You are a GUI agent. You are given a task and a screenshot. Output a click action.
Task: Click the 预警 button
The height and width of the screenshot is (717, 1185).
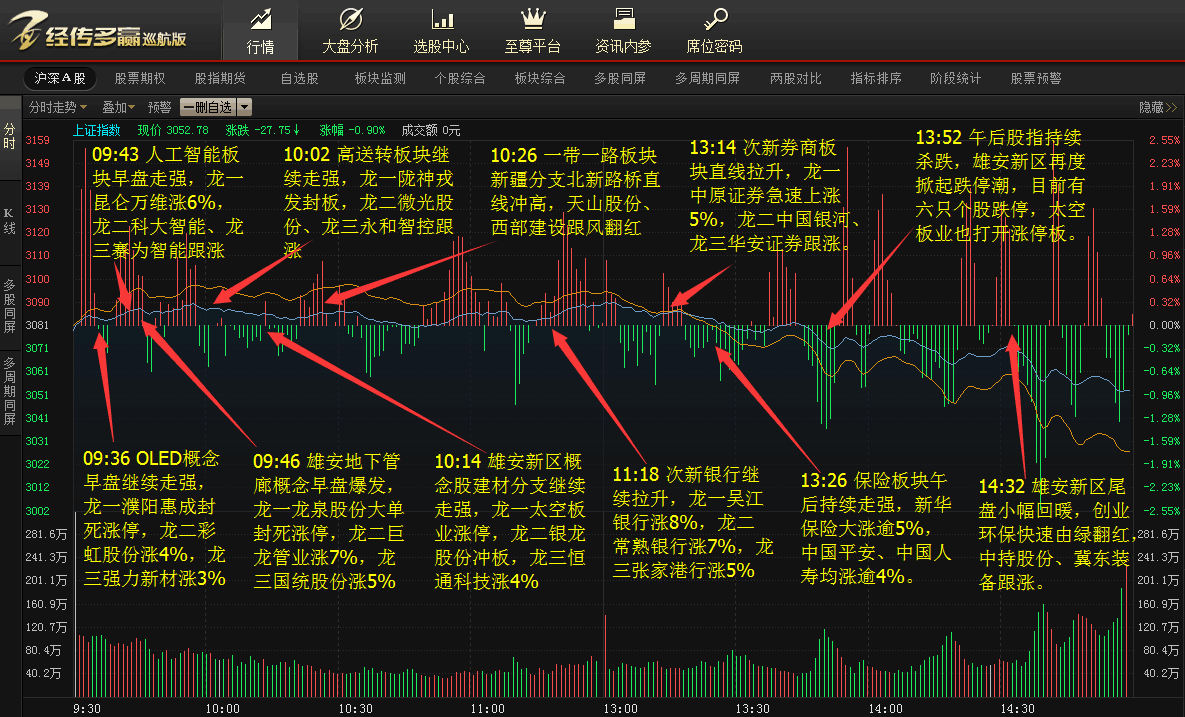click(159, 107)
